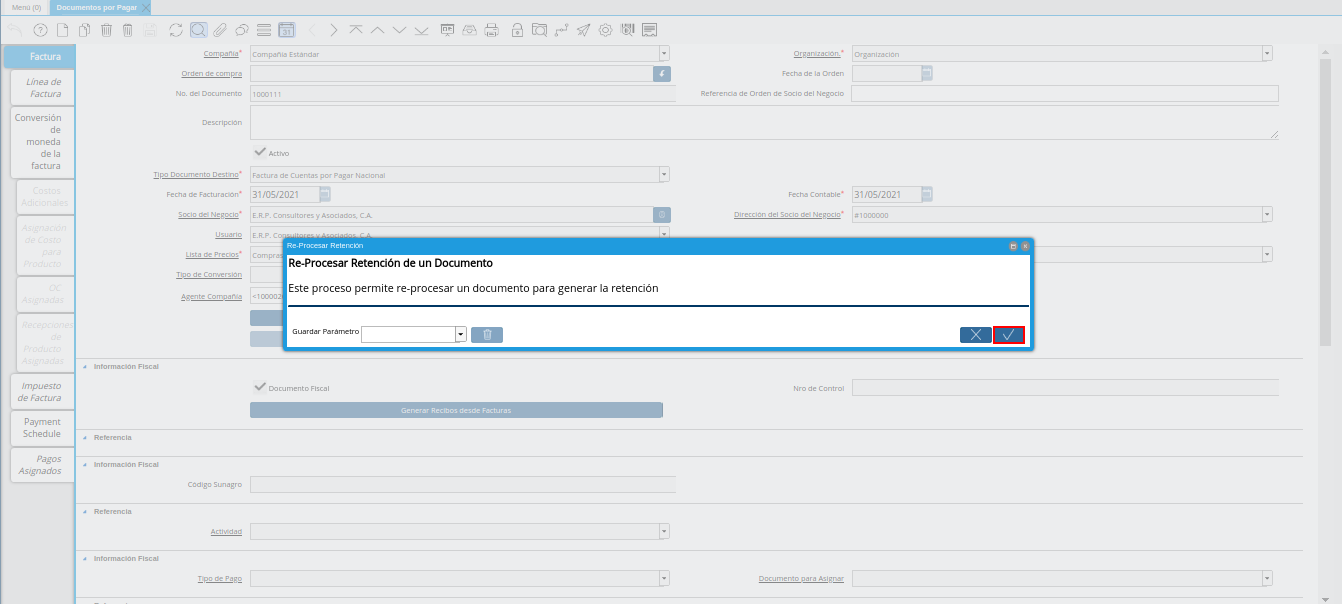Click the trash icon beside Guardar Parámetro
The image size is (1342, 604).
coord(487,335)
